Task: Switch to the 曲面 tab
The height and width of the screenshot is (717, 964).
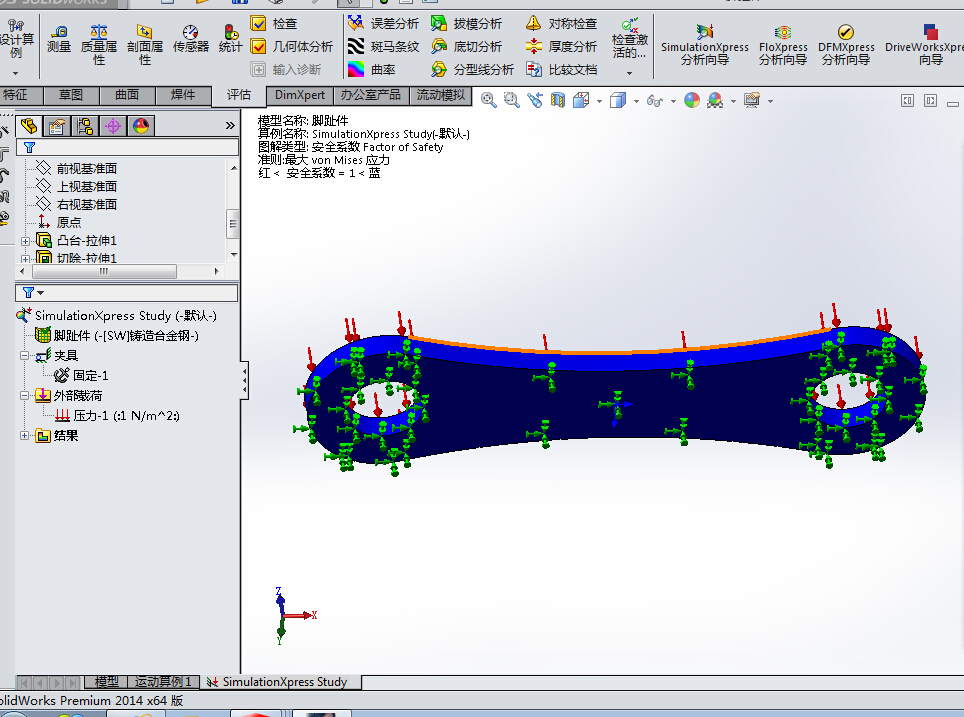Action: pos(127,95)
